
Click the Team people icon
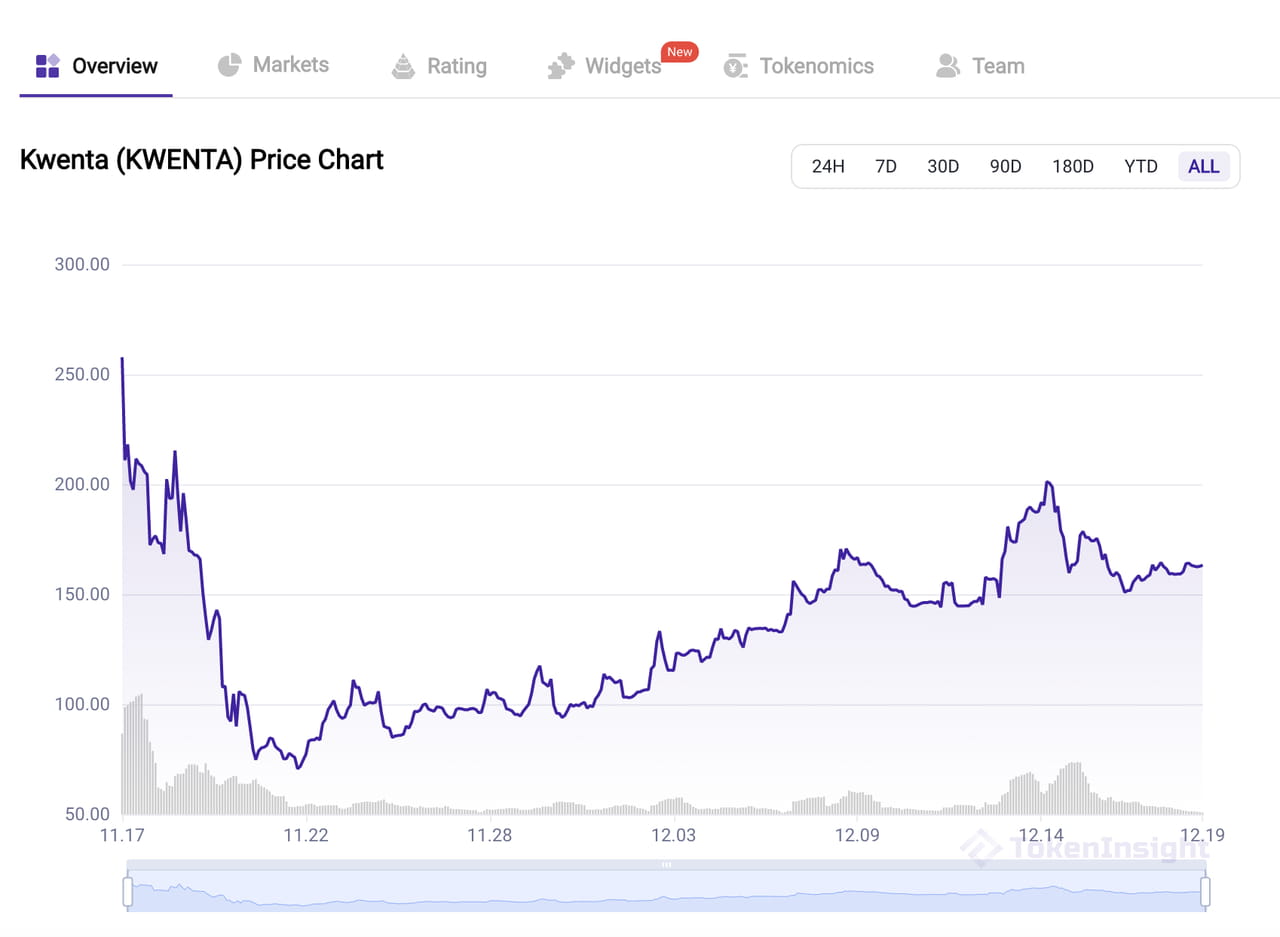(947, 66)
